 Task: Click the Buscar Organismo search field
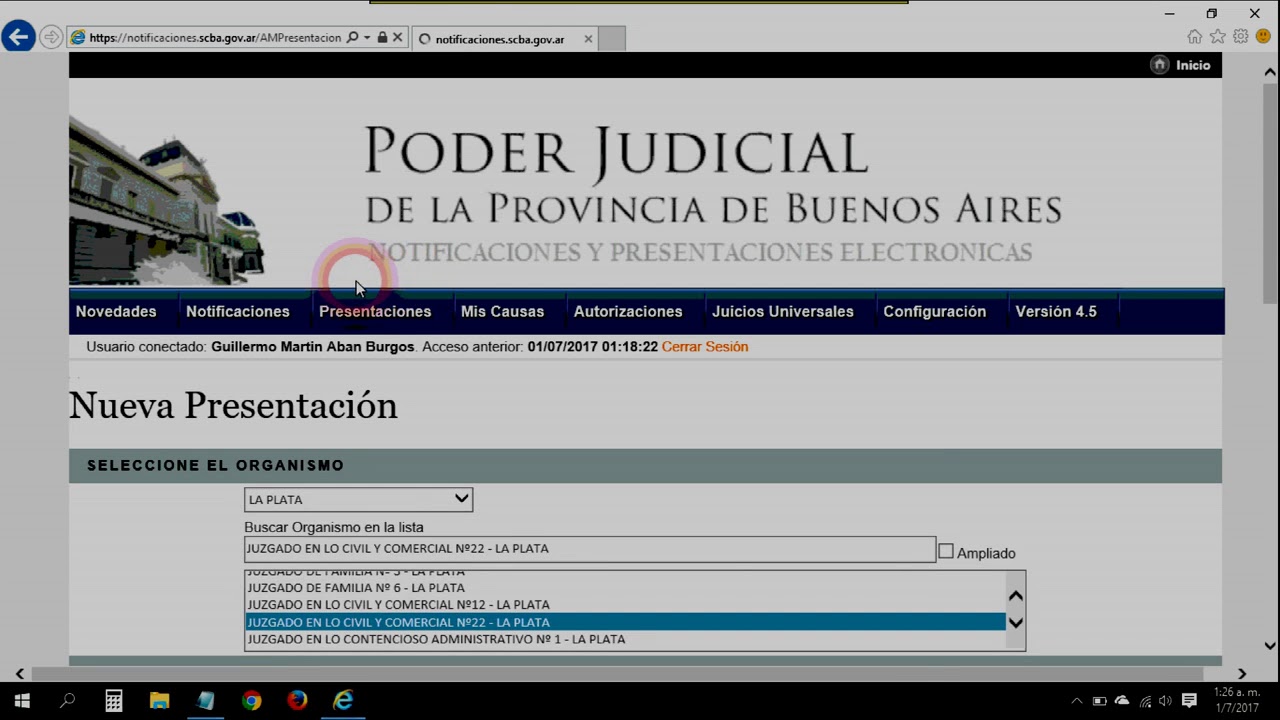[590, 549]
